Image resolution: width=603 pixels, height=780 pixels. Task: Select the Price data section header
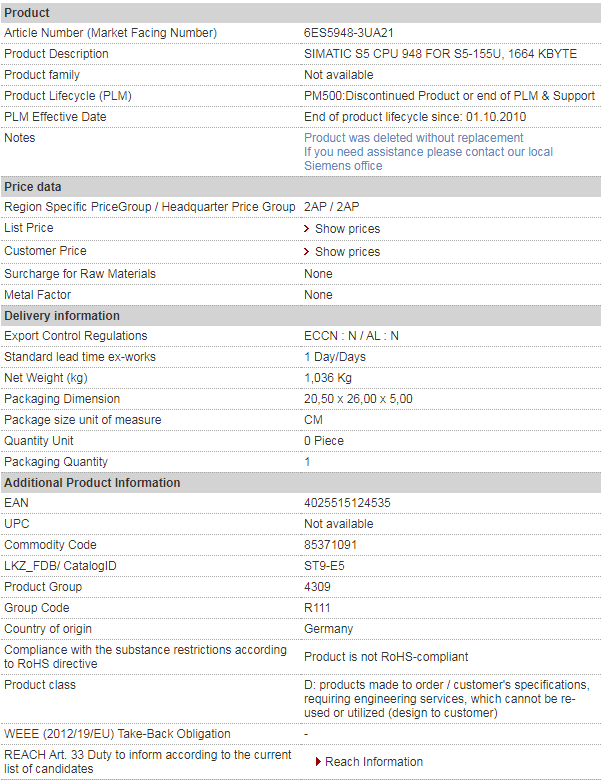pos(33,187)
